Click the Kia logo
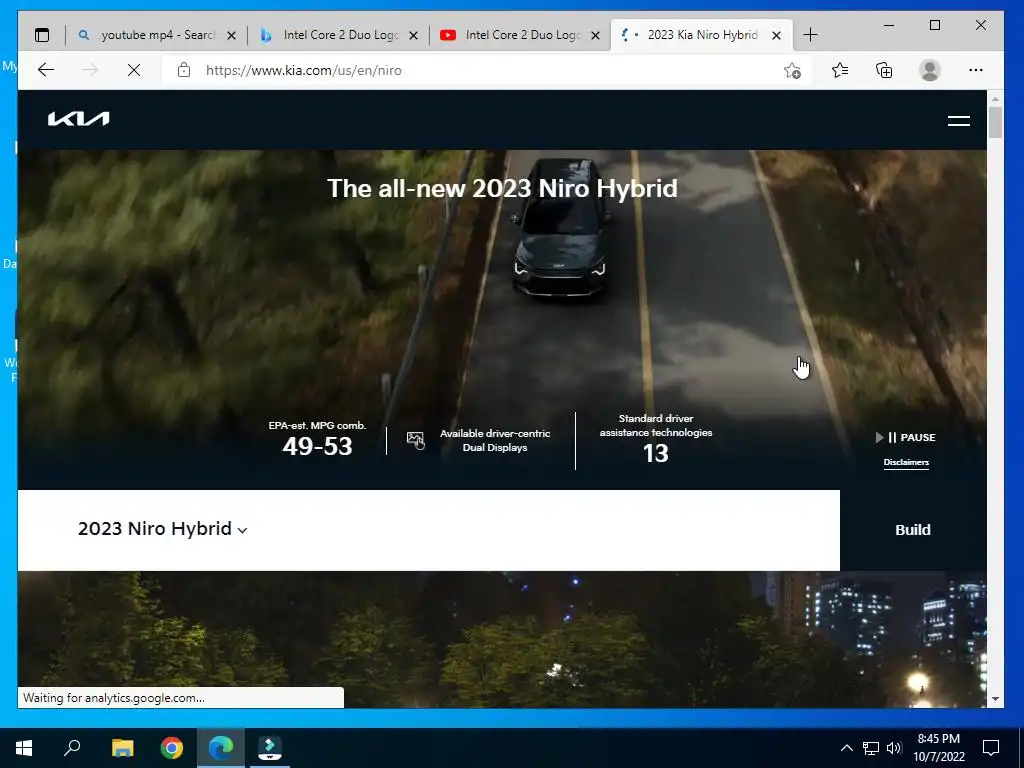The image size is (1024, 768). click(78, 119)
